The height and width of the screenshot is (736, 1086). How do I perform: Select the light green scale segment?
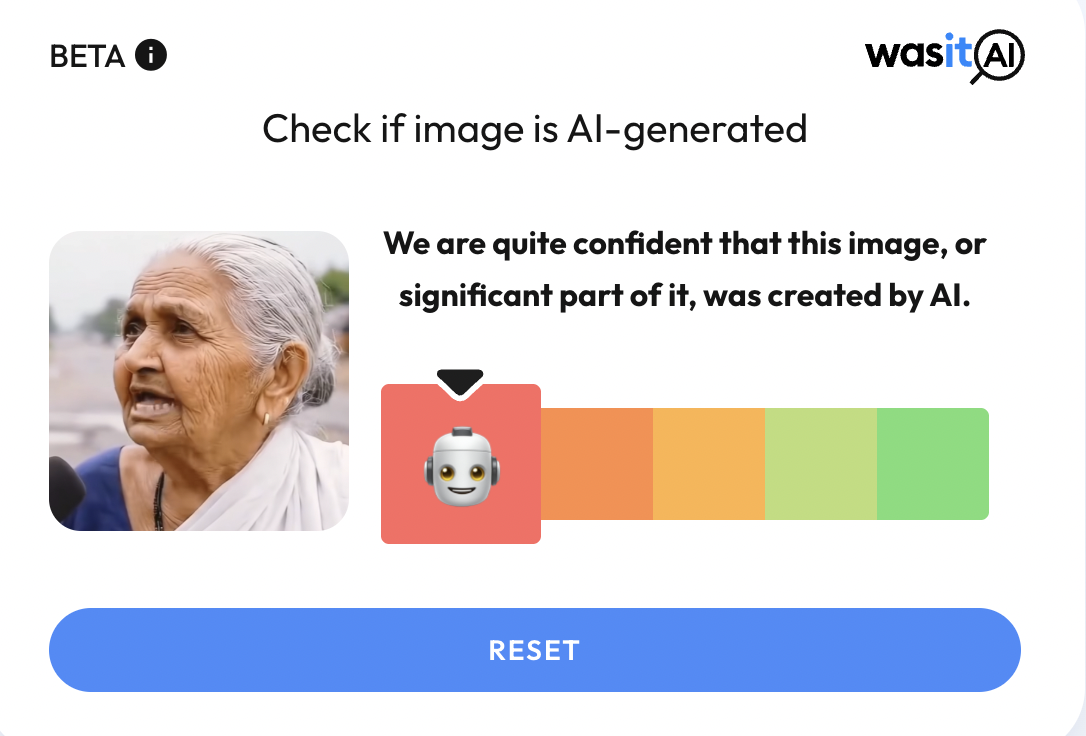821,464
